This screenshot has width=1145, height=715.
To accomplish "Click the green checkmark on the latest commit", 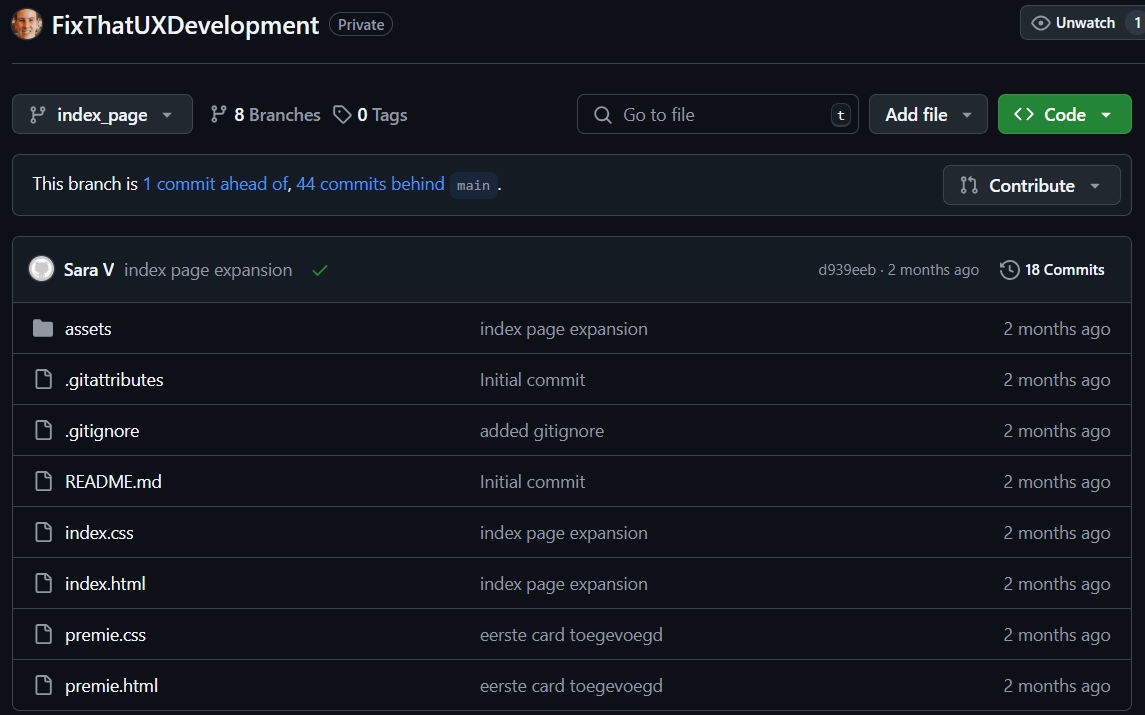I will tap(319, 269).
